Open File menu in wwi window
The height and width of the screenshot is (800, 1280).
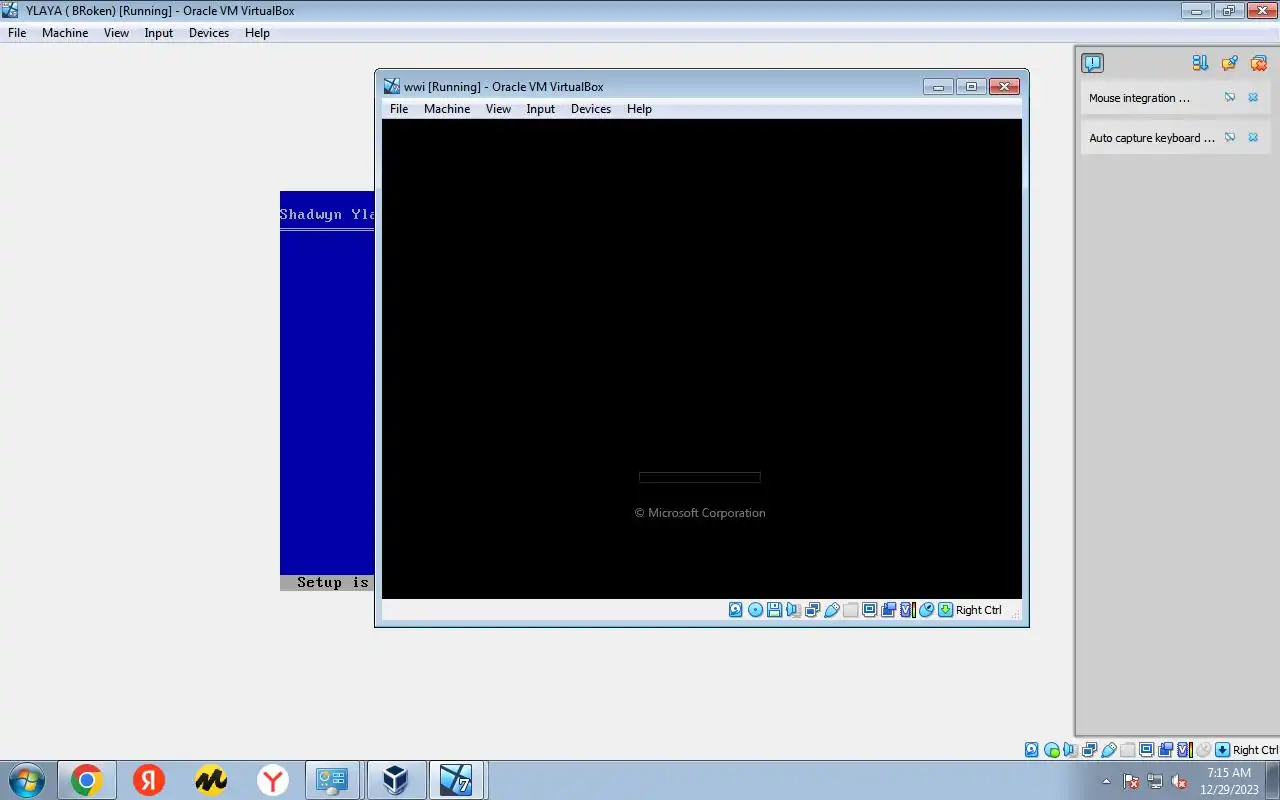point(399,109)
